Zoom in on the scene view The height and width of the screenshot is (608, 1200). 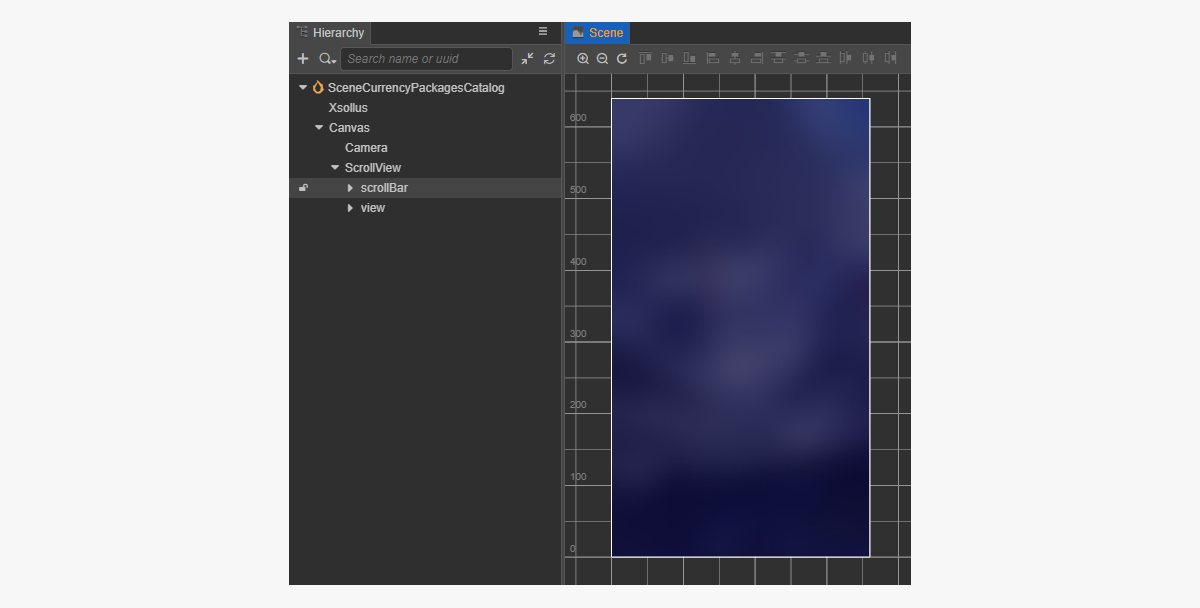click(583, 59)
